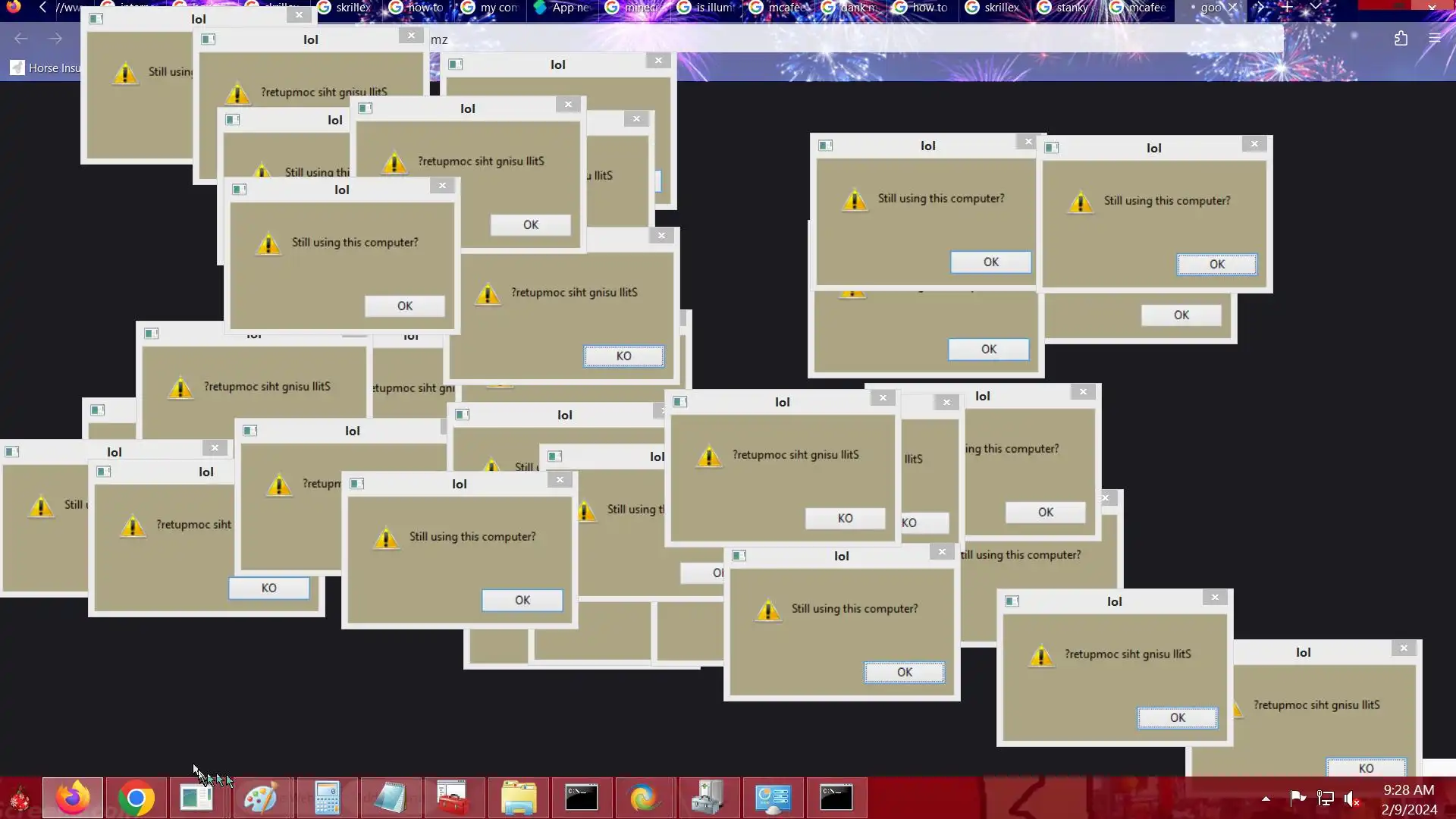Image resolution: width=1456 pixels, height=819 pixels.
Task: Open Firefox from the taskbar
Action: click(x=73, y=798)
